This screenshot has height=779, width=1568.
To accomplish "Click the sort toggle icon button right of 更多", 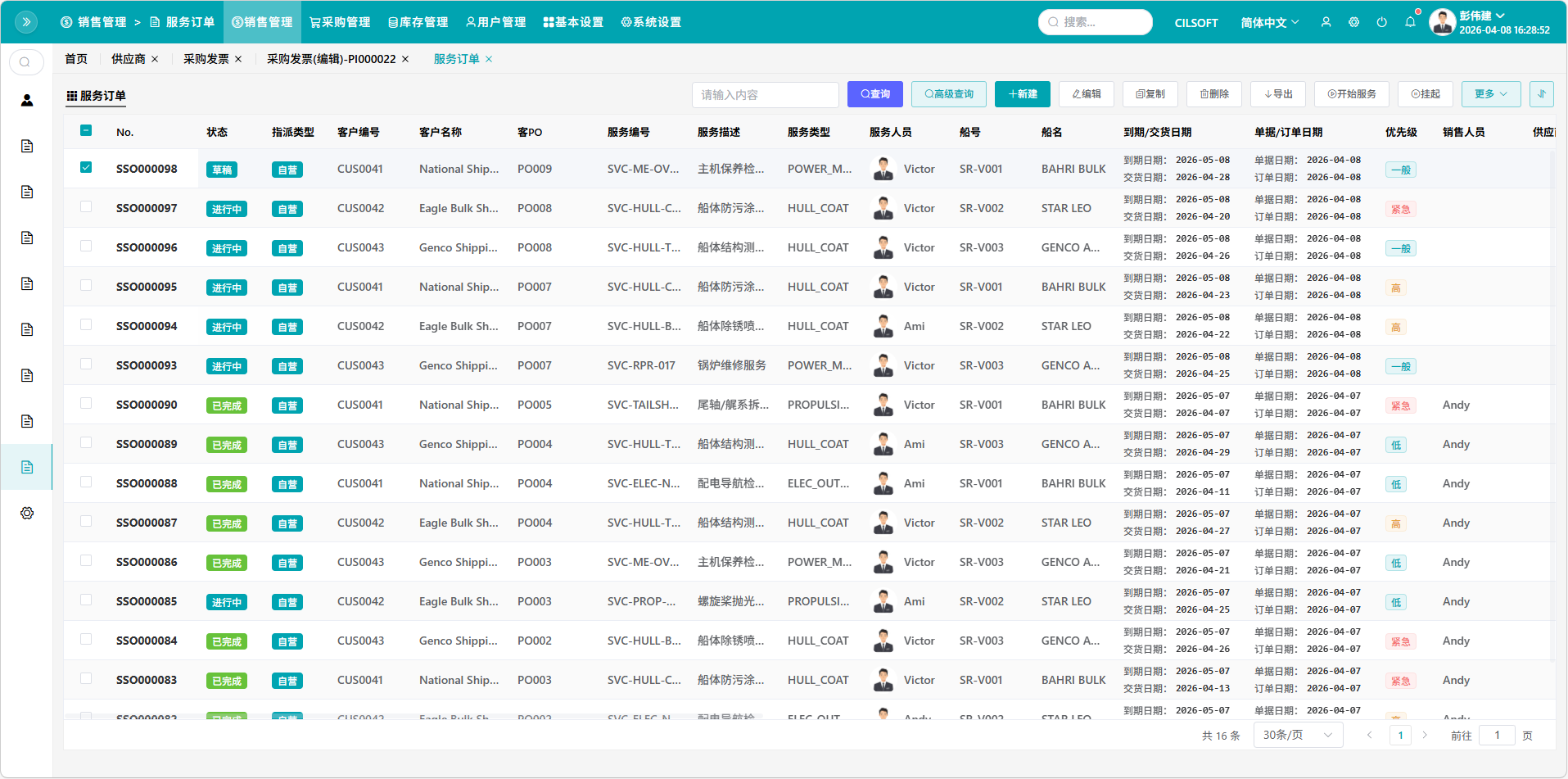I will pos(1541,94).
